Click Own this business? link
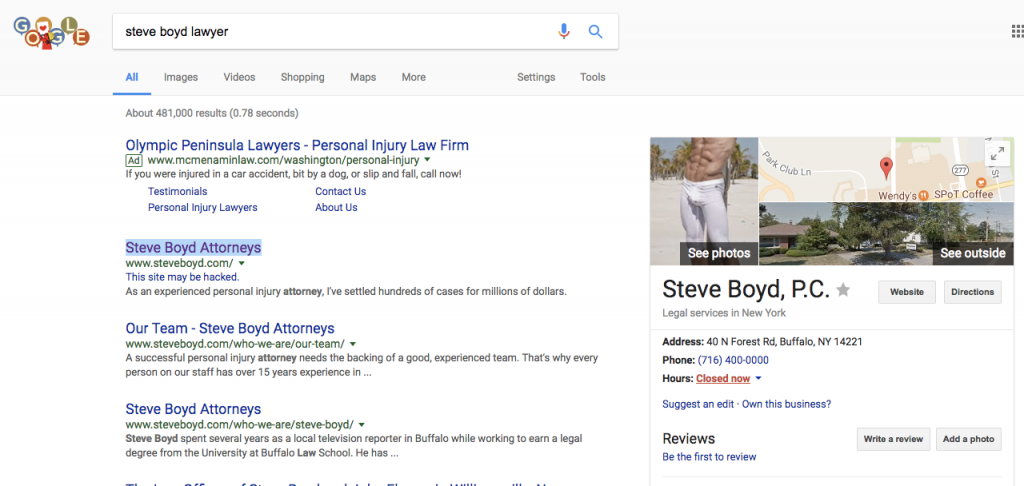1024x486 pixels. click(x=786, y=404)
